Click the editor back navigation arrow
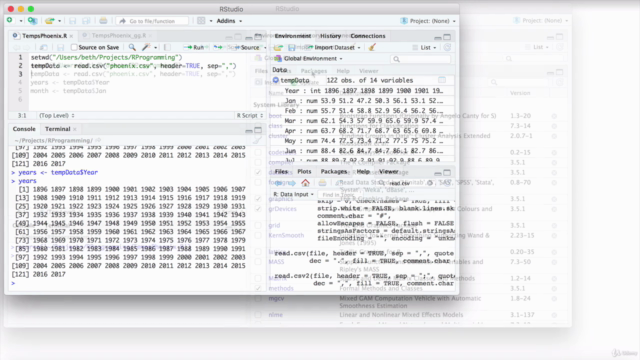The image size is (640, 360). (x=17, y=48)
